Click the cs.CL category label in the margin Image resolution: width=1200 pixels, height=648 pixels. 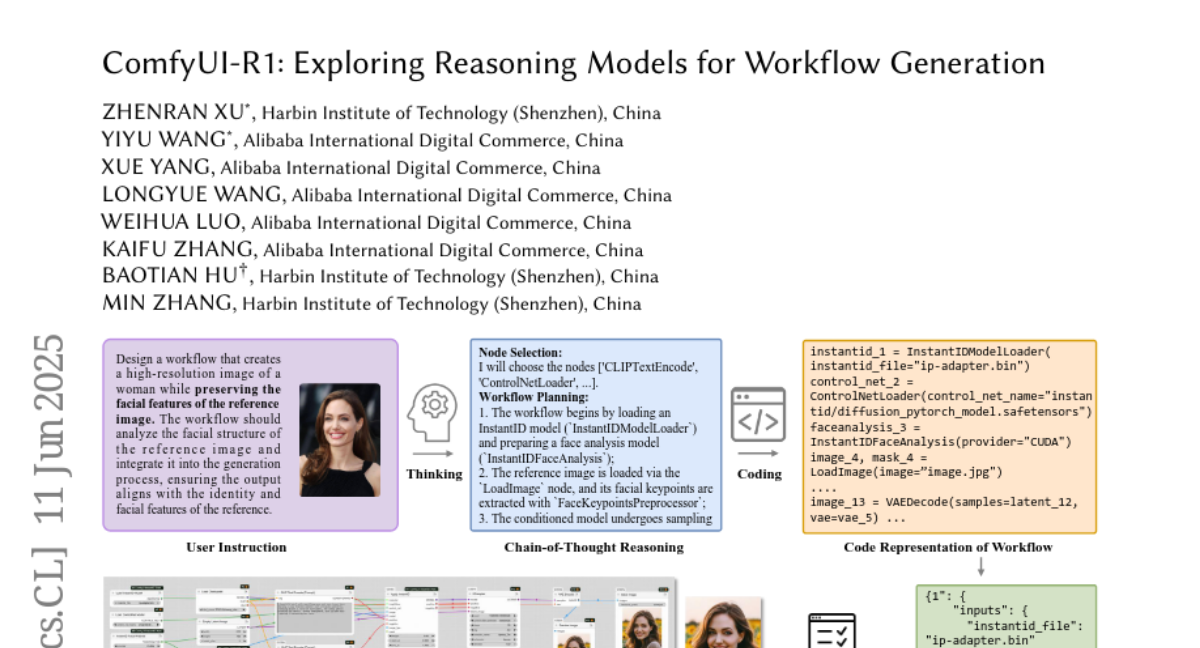[49, 598]
